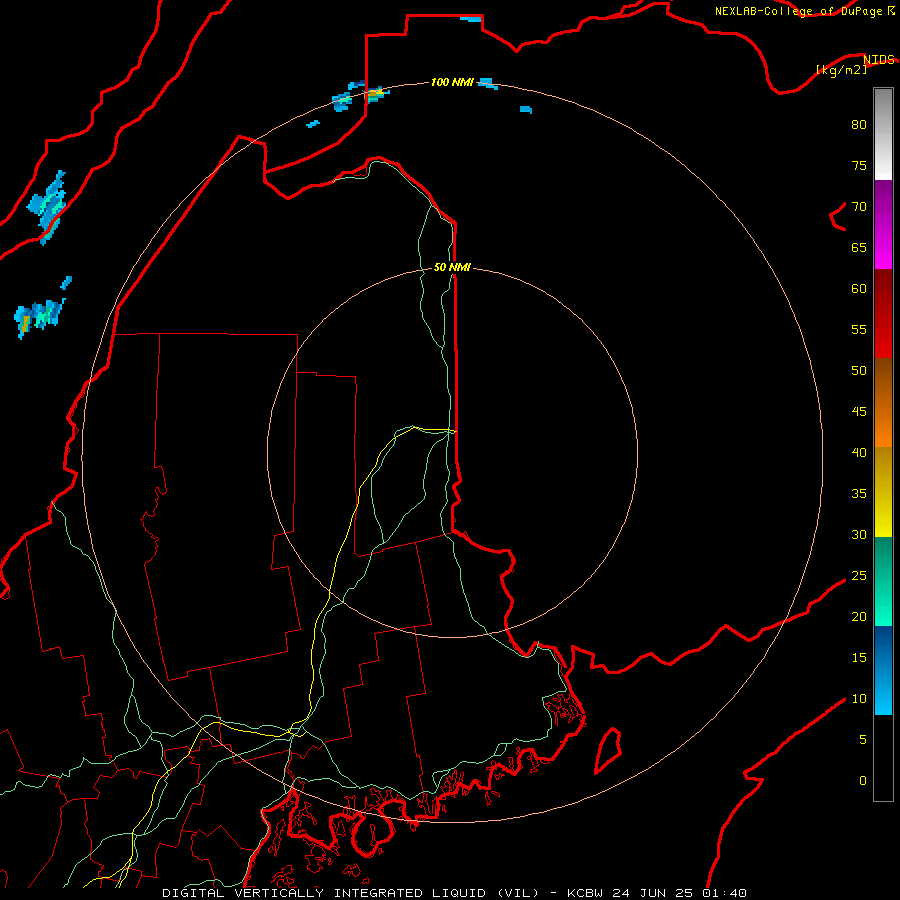This screenshot has height=900, width=900.
Task: Select the white-gray top segment of color scale
Action: coord(883,134)
